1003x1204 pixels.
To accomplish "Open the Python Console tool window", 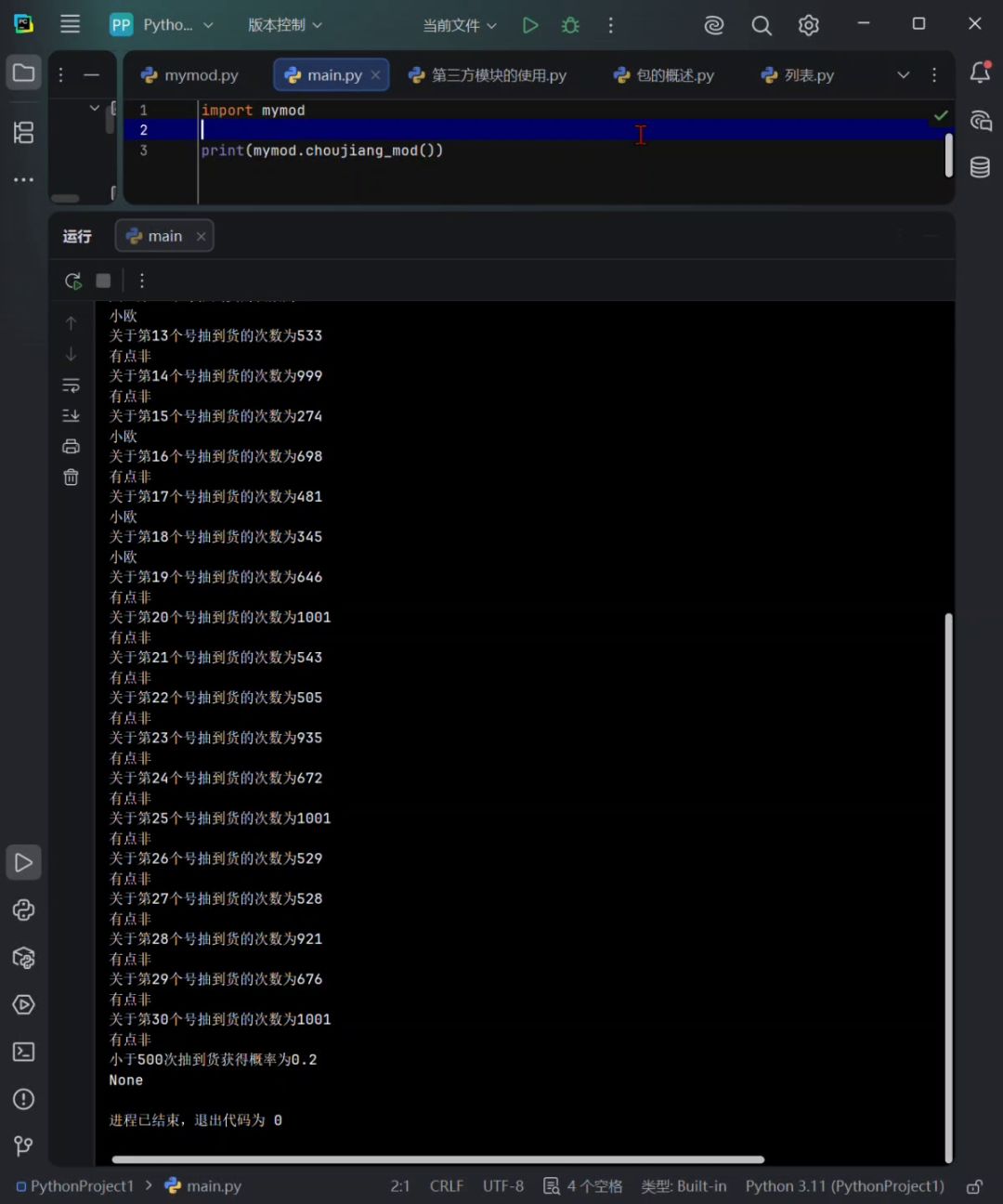I will tap(24, 910).
